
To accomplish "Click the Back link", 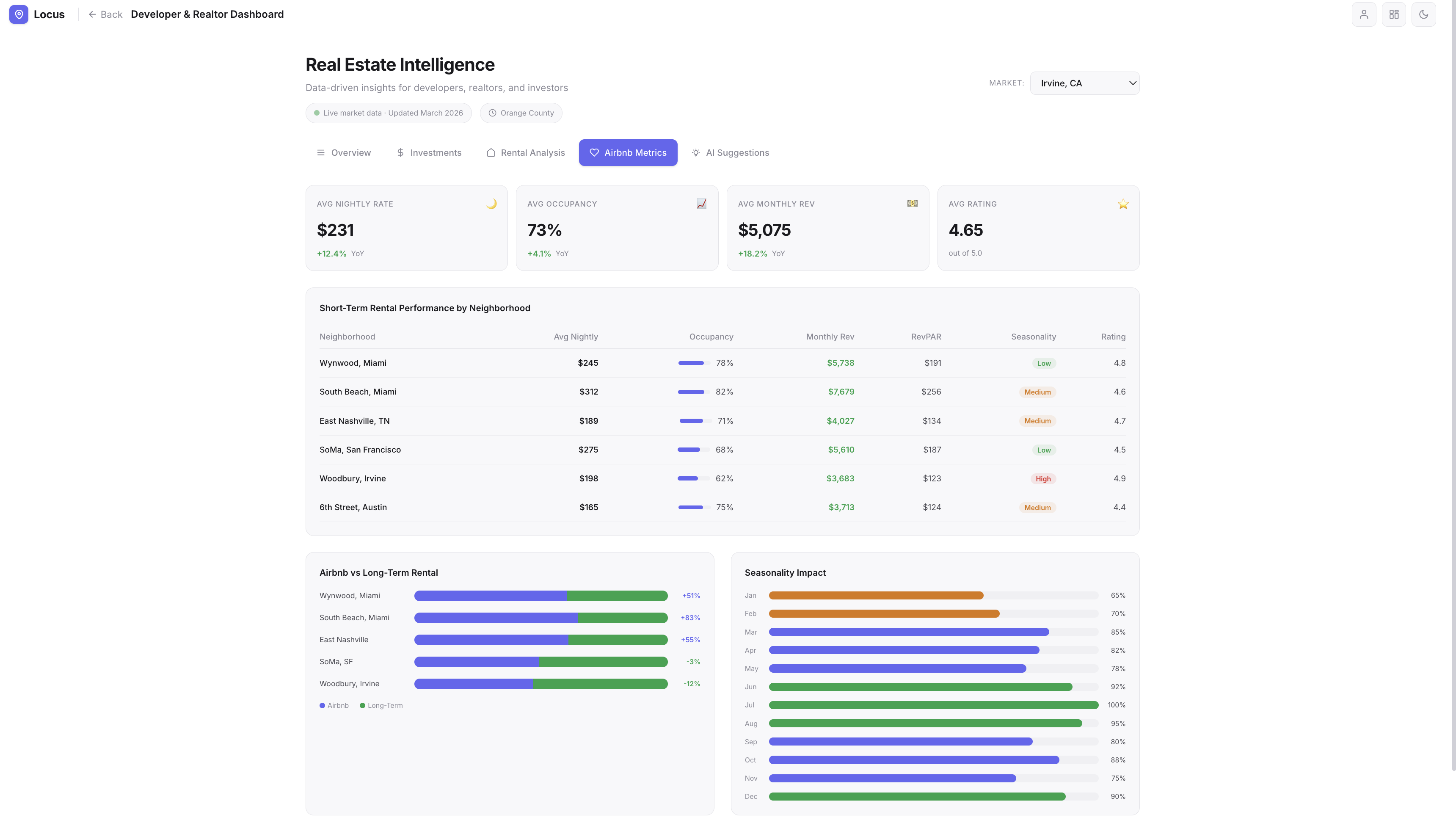I will (105, 14).
